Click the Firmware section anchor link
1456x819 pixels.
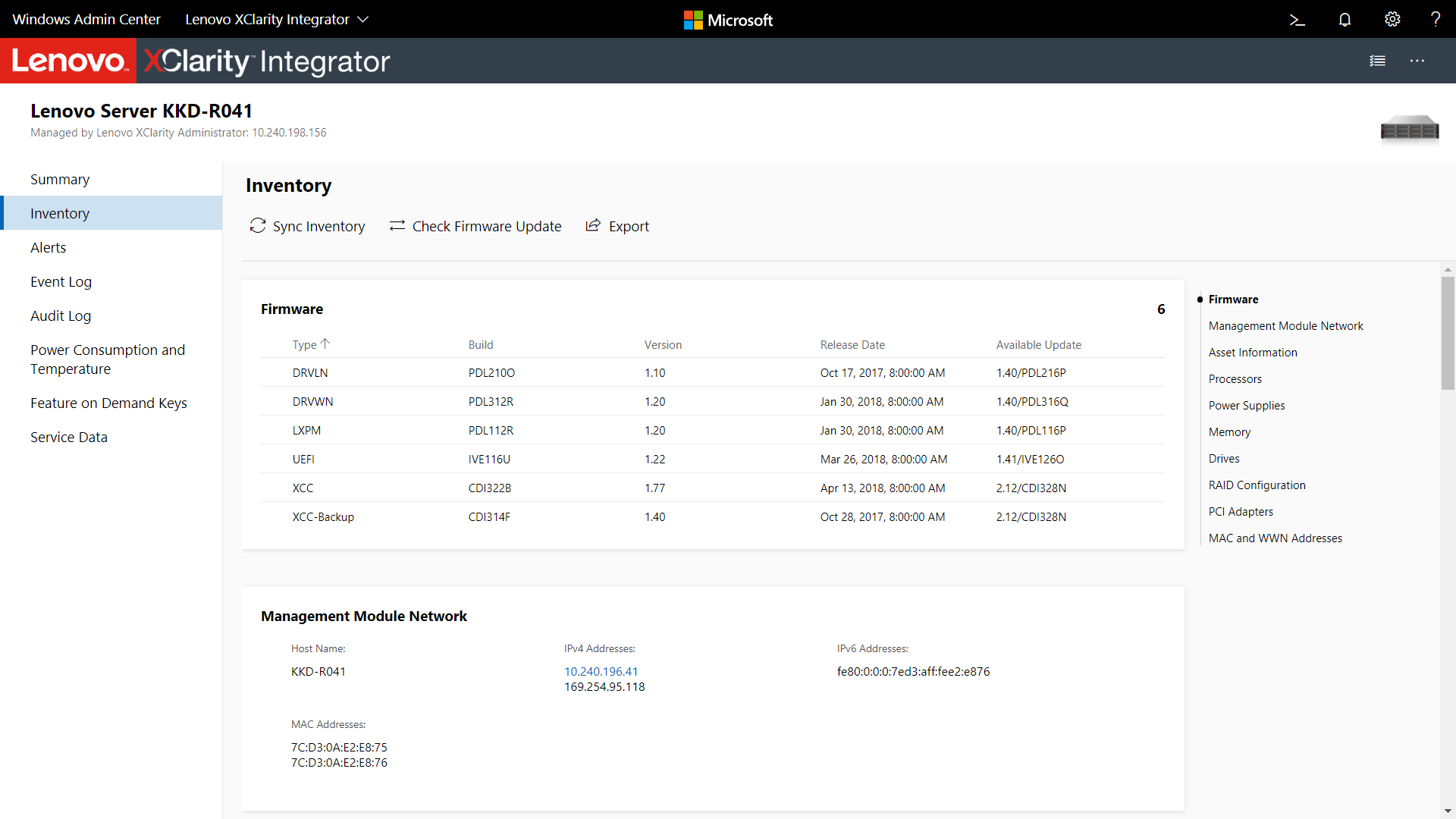coord(1231,299)
